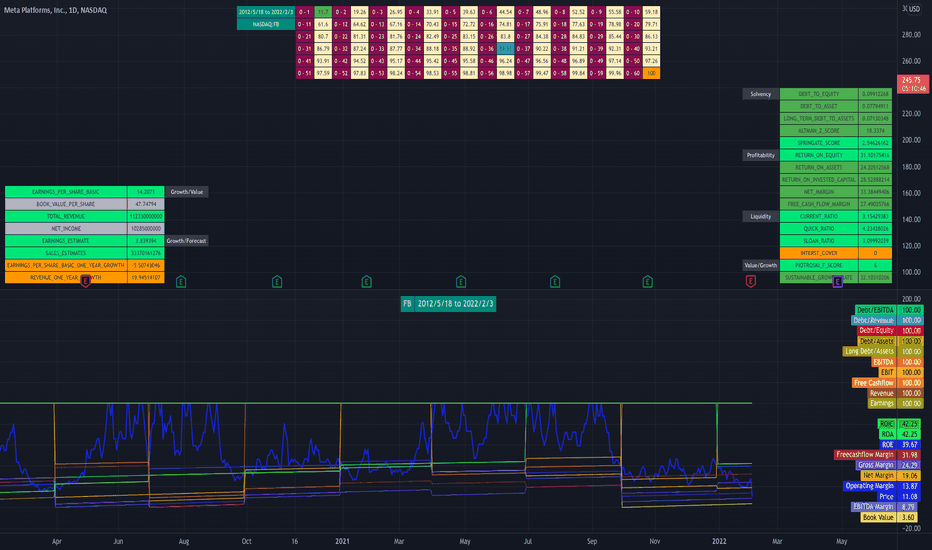
Task: Click the Net Margin 19.06 label
Action: [890, 476]
